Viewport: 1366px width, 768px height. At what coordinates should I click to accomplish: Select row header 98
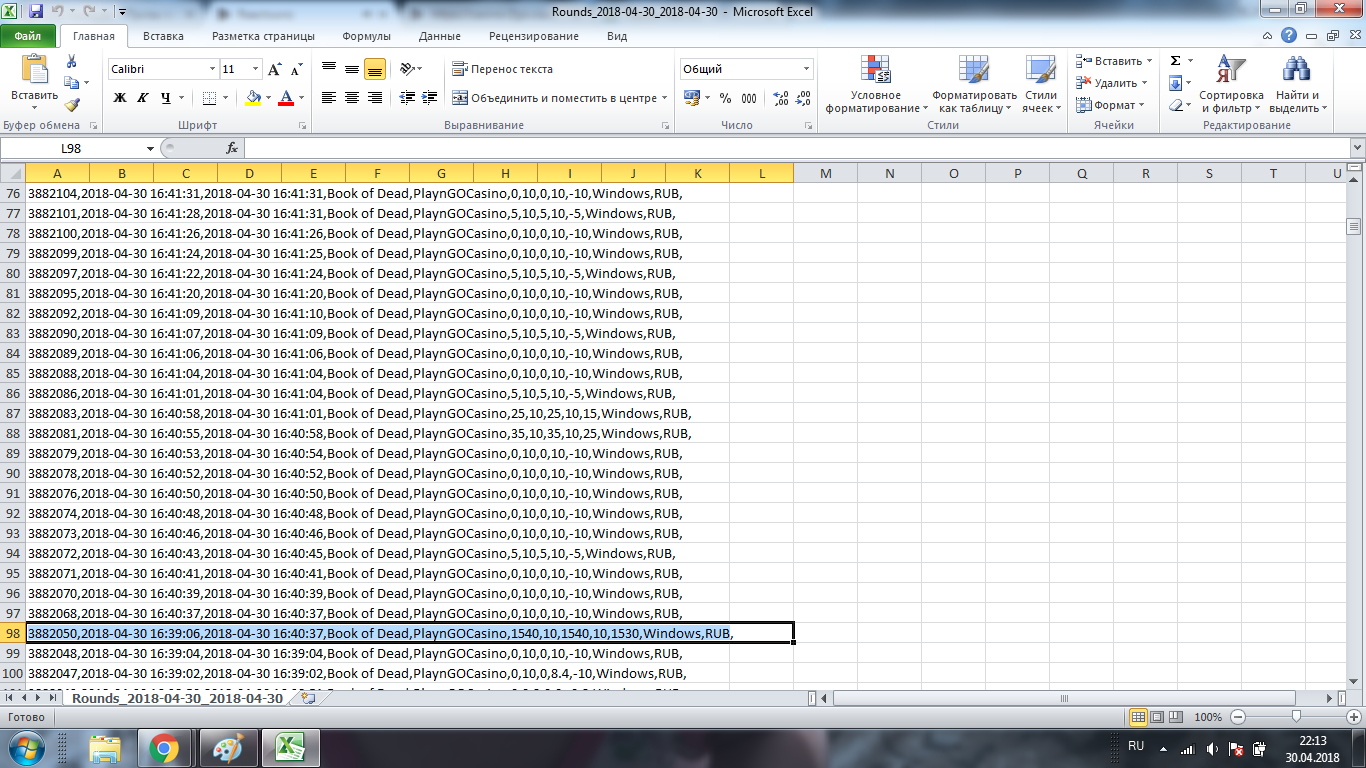(x=12, y=633)
